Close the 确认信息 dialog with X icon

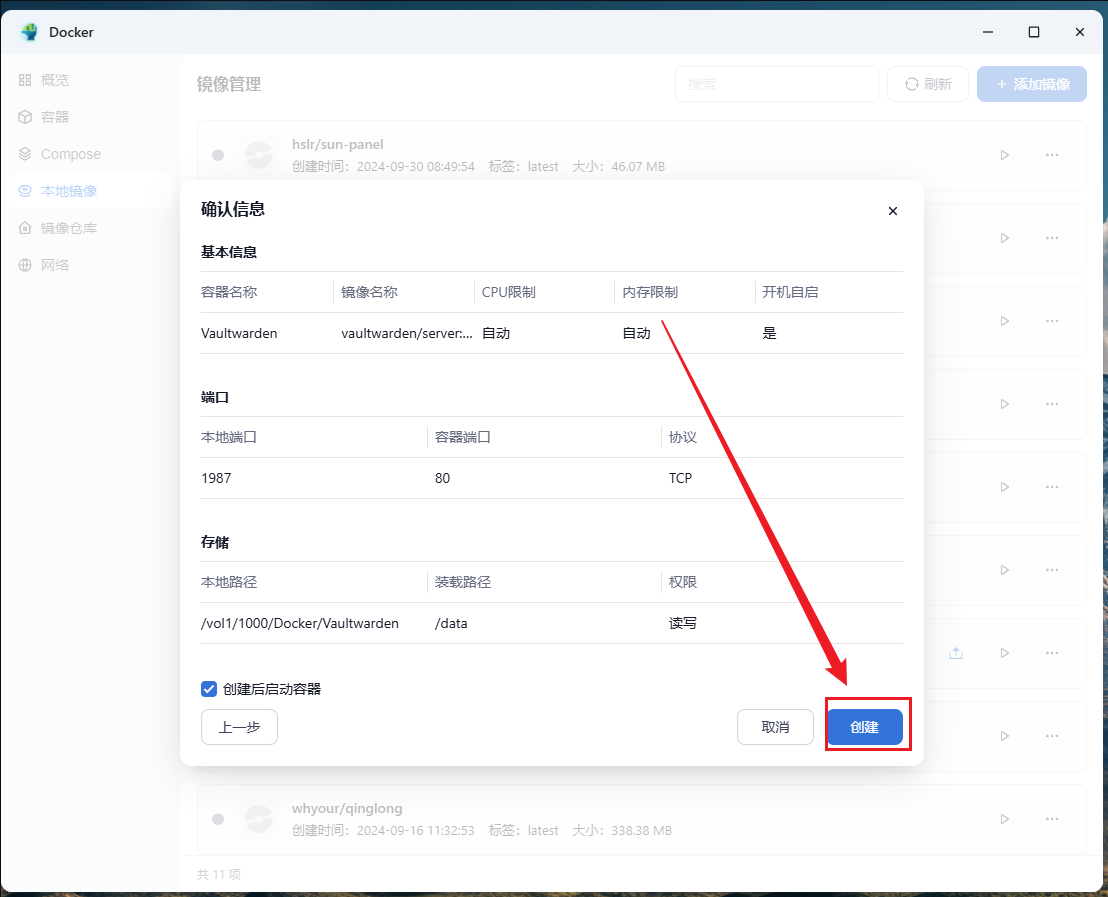[x=893, y=211]
